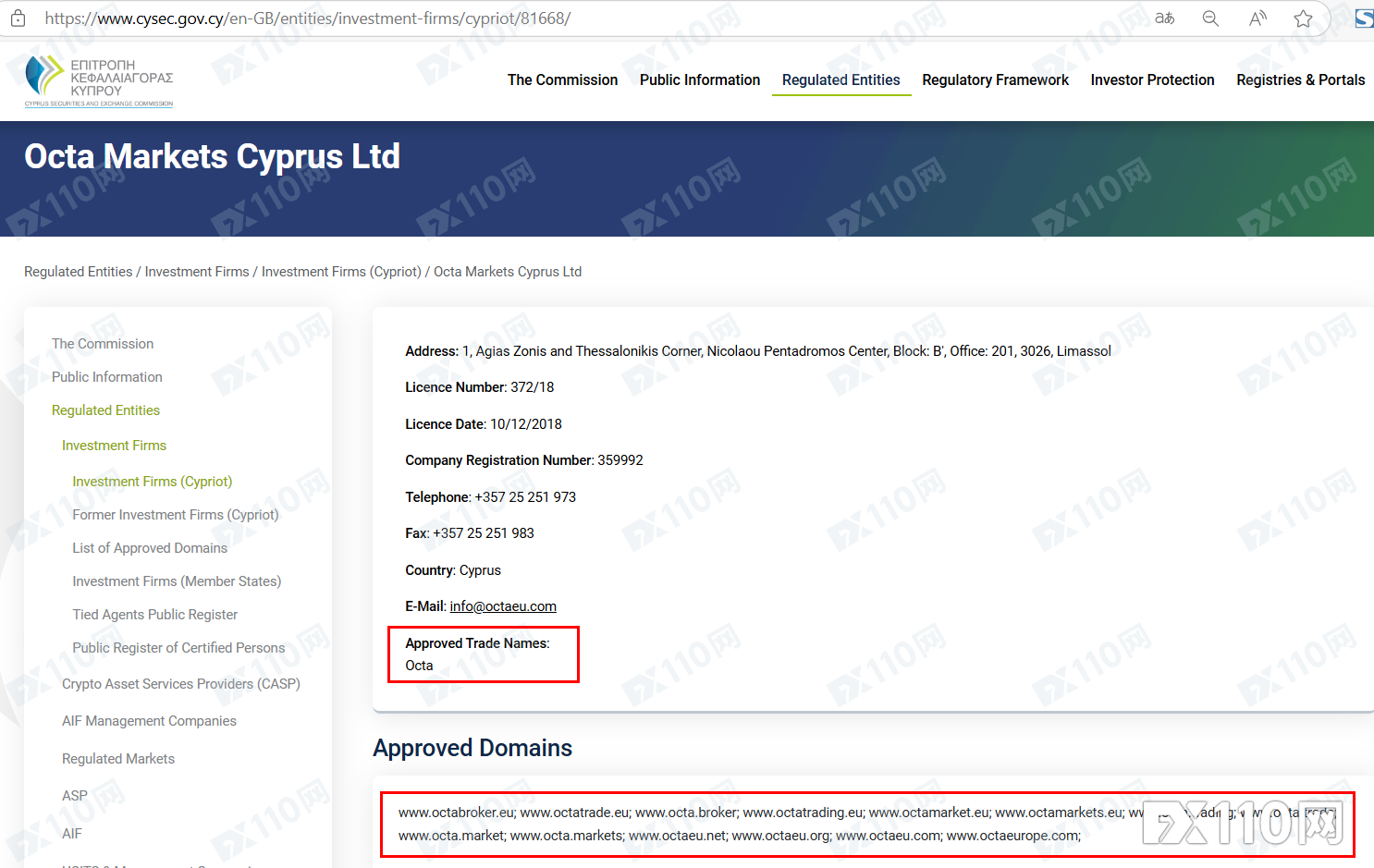Click the Fax +357 25 251 983 text
Screen dimensions: 1374x868
click(470, 533)
